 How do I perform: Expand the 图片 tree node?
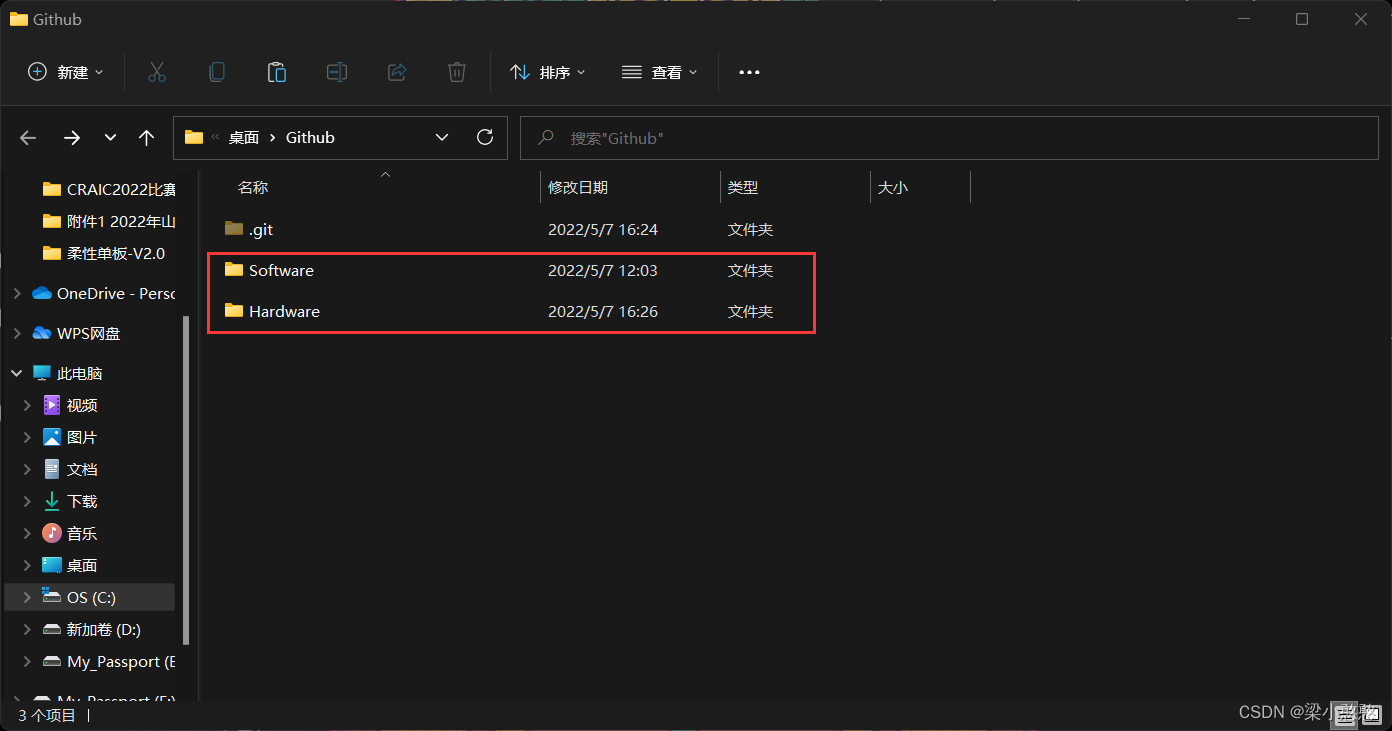27,437
